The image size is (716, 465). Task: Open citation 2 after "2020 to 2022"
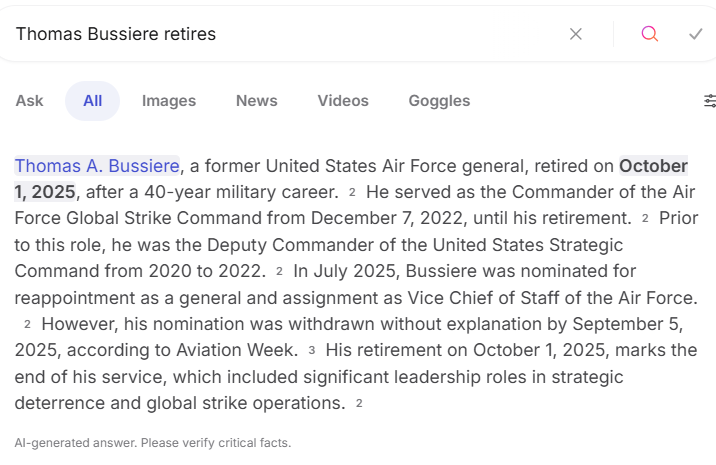pyautogui.click(x=279, y=271)
